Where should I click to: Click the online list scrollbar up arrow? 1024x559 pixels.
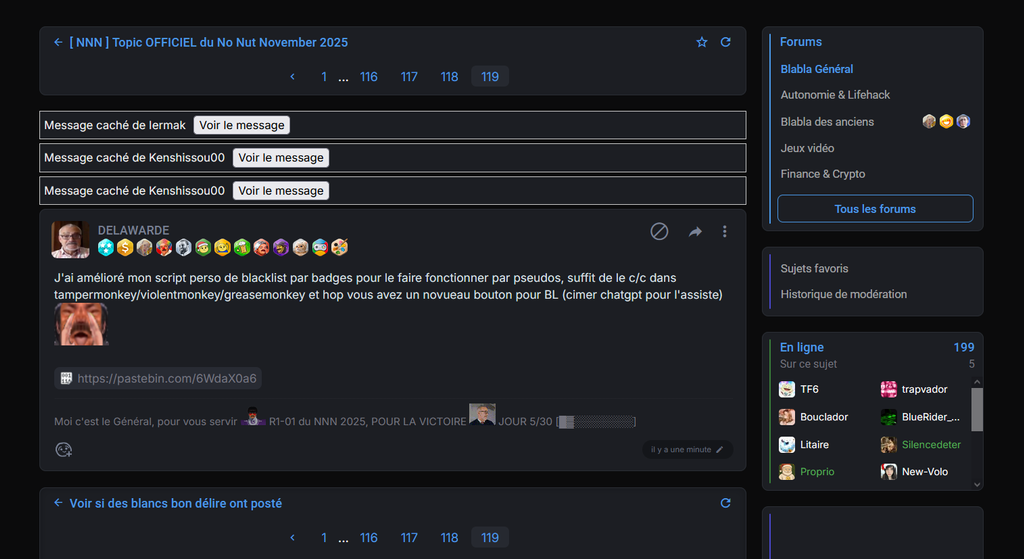(977, 382)
